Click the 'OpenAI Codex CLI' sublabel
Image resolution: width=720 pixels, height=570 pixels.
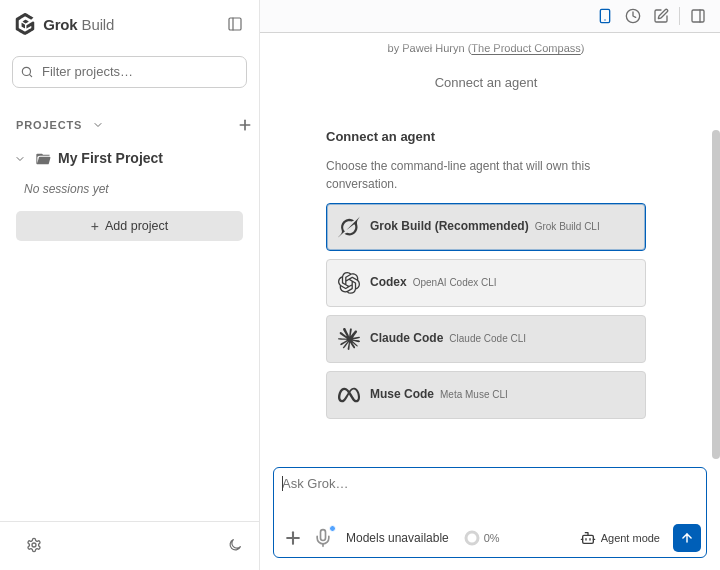click(455, 282)
